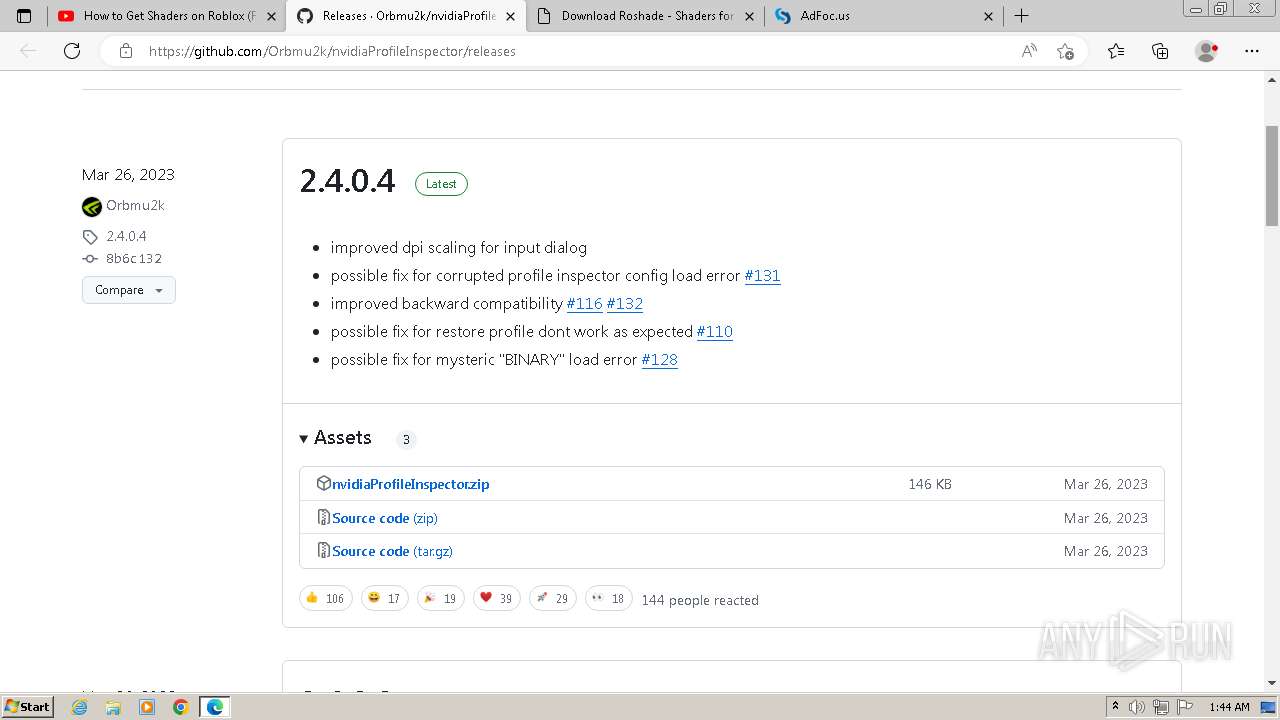The width and height of the screenshot is (1280, 720).
Task: Toggle eyes reaction with 18
Action: click(x=608, y=598)
